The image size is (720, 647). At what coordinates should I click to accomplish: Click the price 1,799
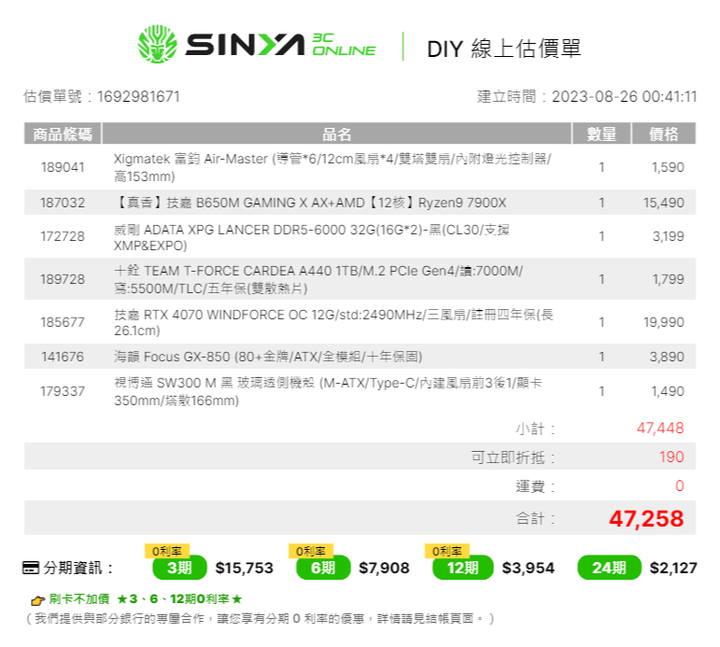668,279
